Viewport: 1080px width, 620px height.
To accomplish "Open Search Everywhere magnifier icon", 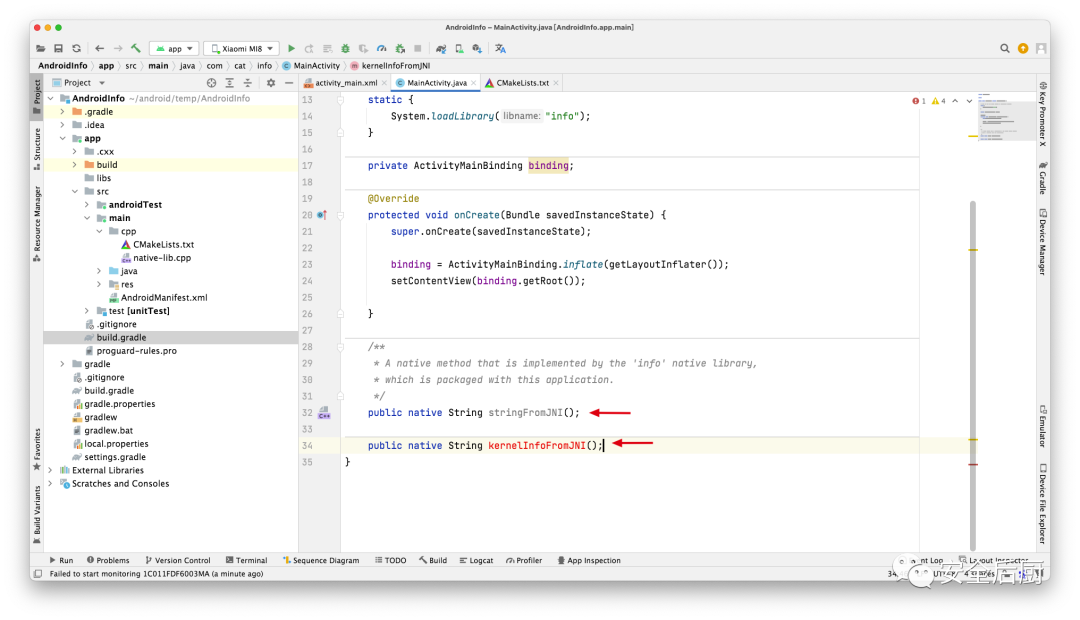I will coord(1005,48).
